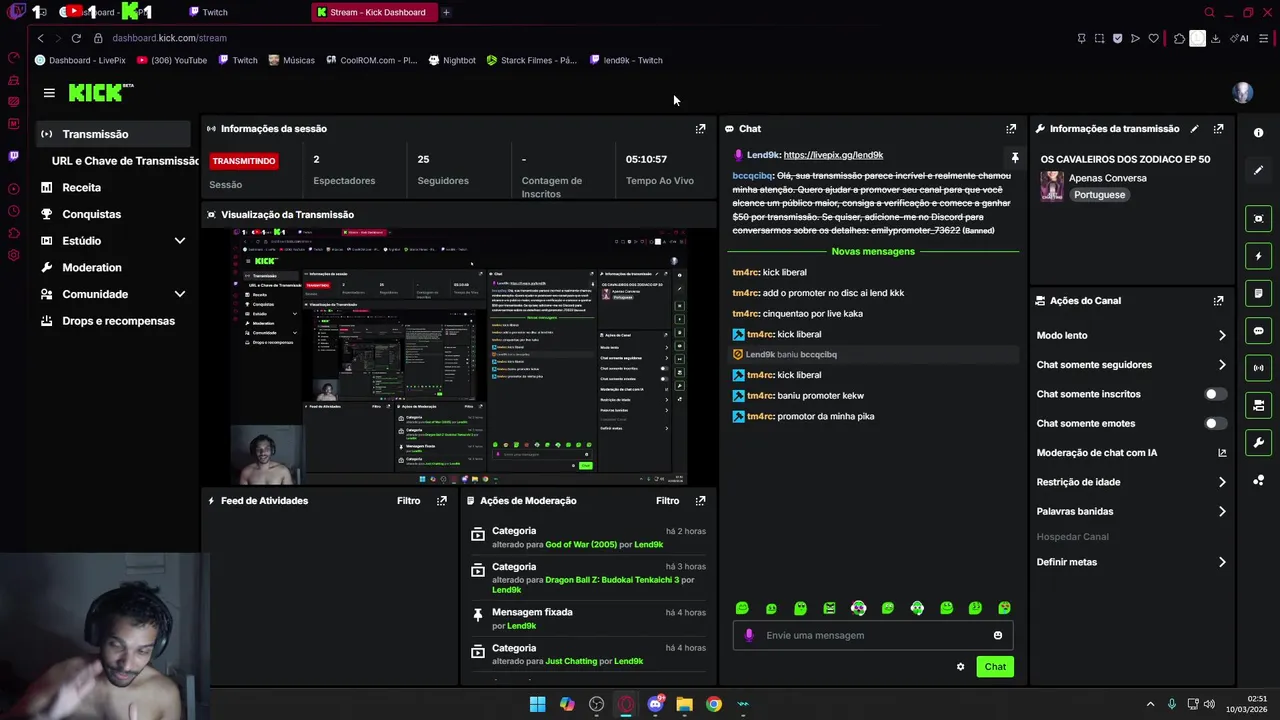Toggle Chat somente inscritos switch
1280x720 pixels.
coord(1215,394)
